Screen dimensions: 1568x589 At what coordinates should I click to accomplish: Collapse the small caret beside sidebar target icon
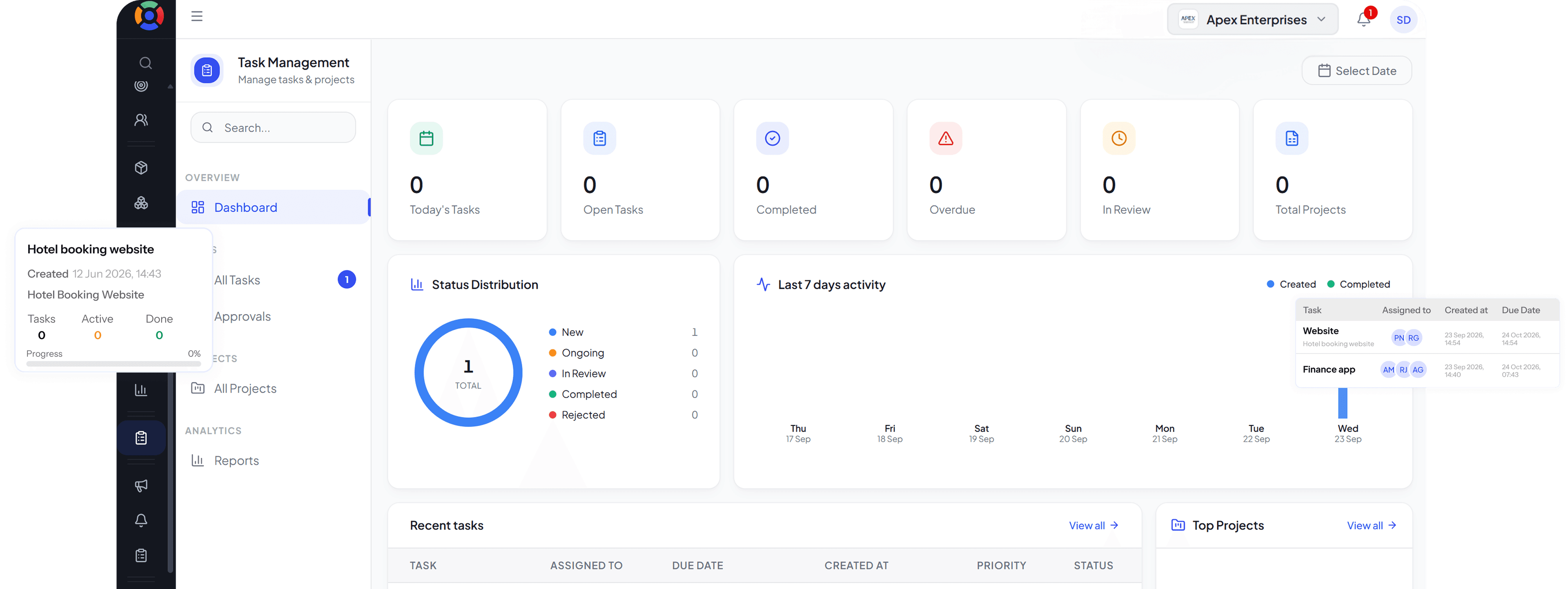(x=170, y=87)
